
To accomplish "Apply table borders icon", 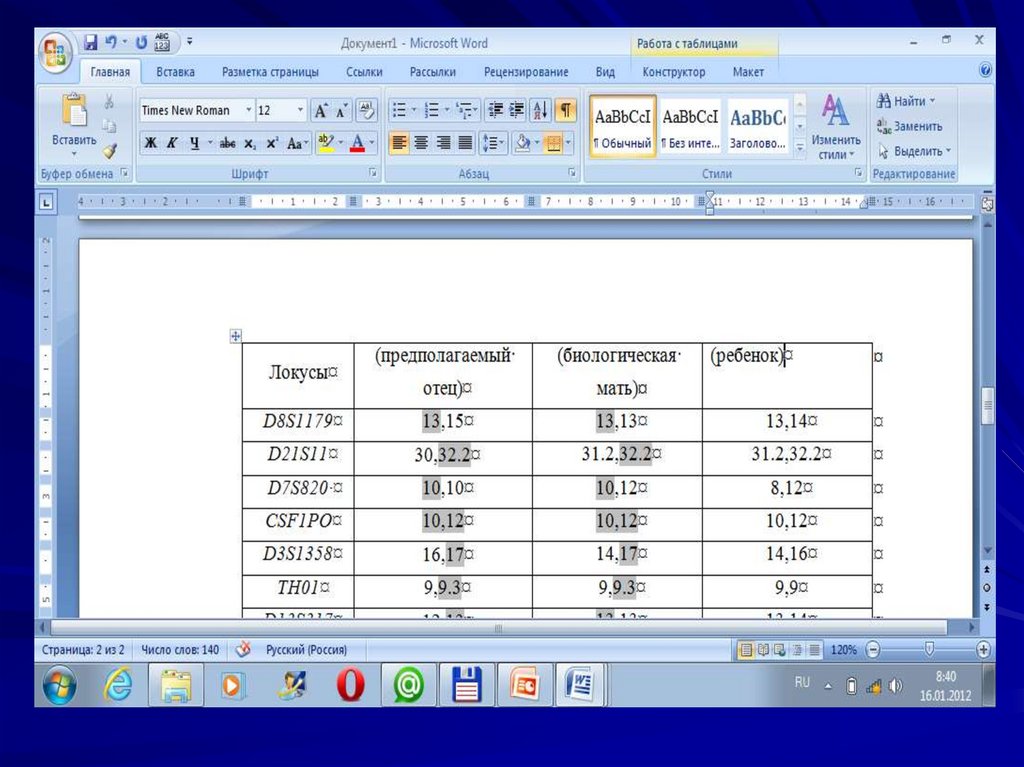I will (553, 142).
